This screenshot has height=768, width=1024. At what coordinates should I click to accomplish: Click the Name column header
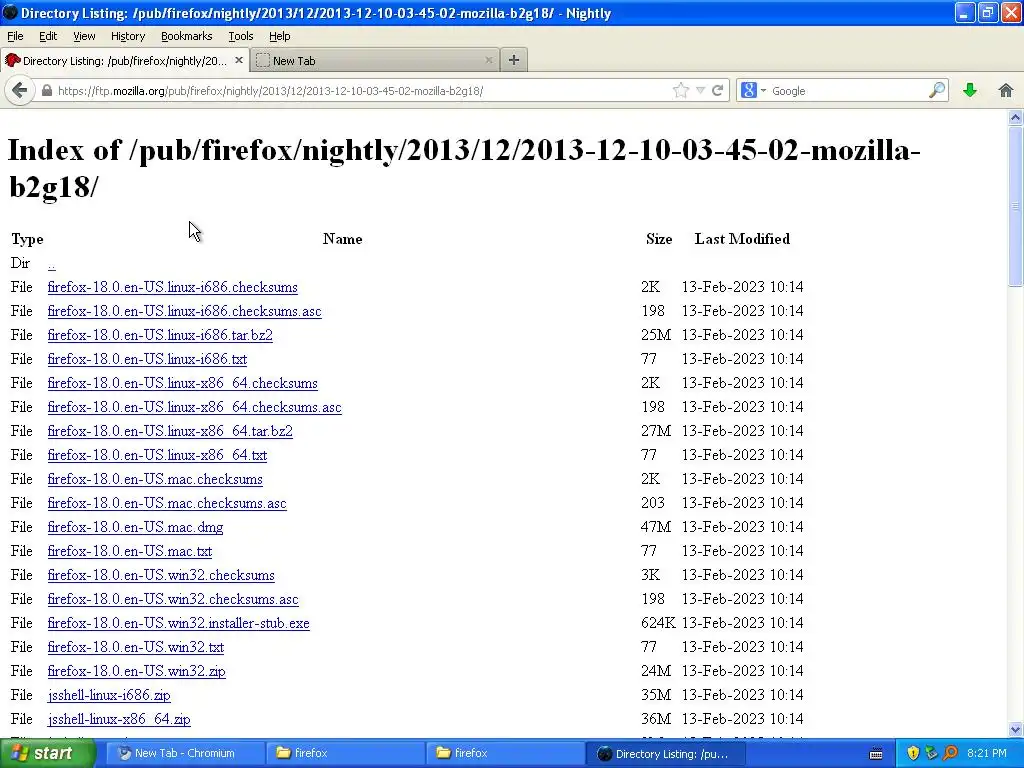(342, 239)
